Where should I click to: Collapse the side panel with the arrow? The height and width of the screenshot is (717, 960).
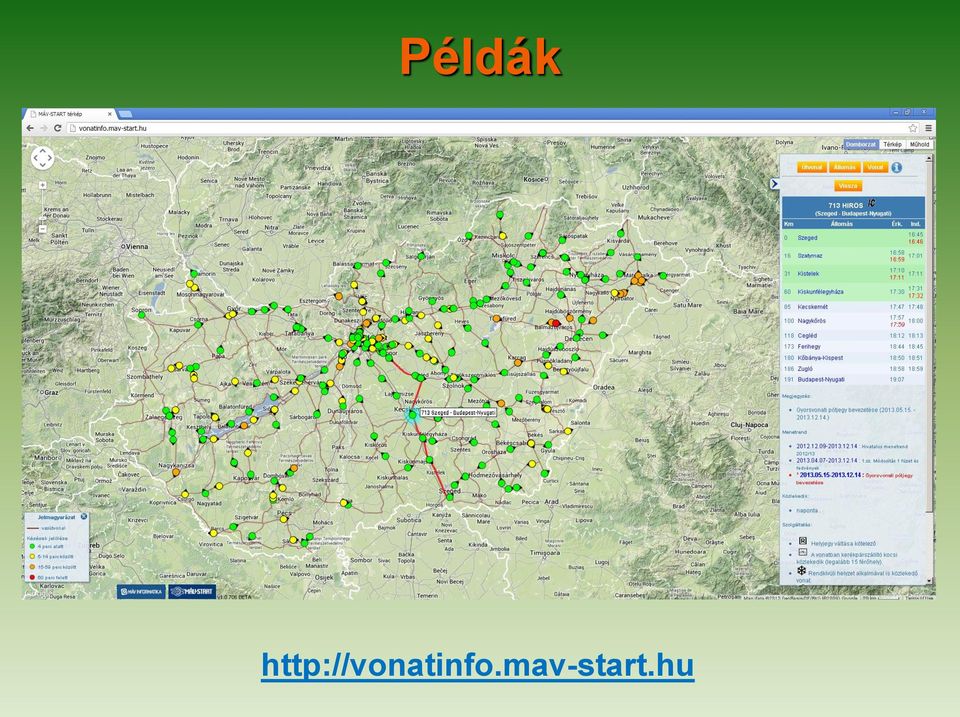coord(774,183)
